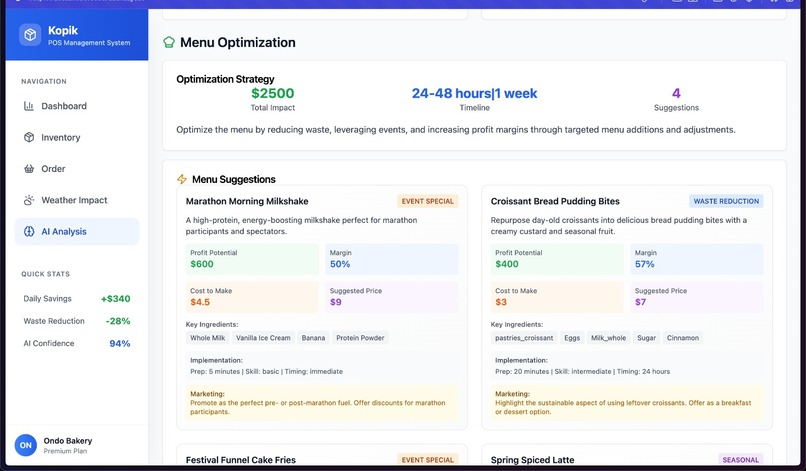Image resolution: width=806 pixels, height=471 pixels.
Task: Click the Vanilla Ice Cream ingredient tag
Action: pyautogui.click(x=263, y=338)
